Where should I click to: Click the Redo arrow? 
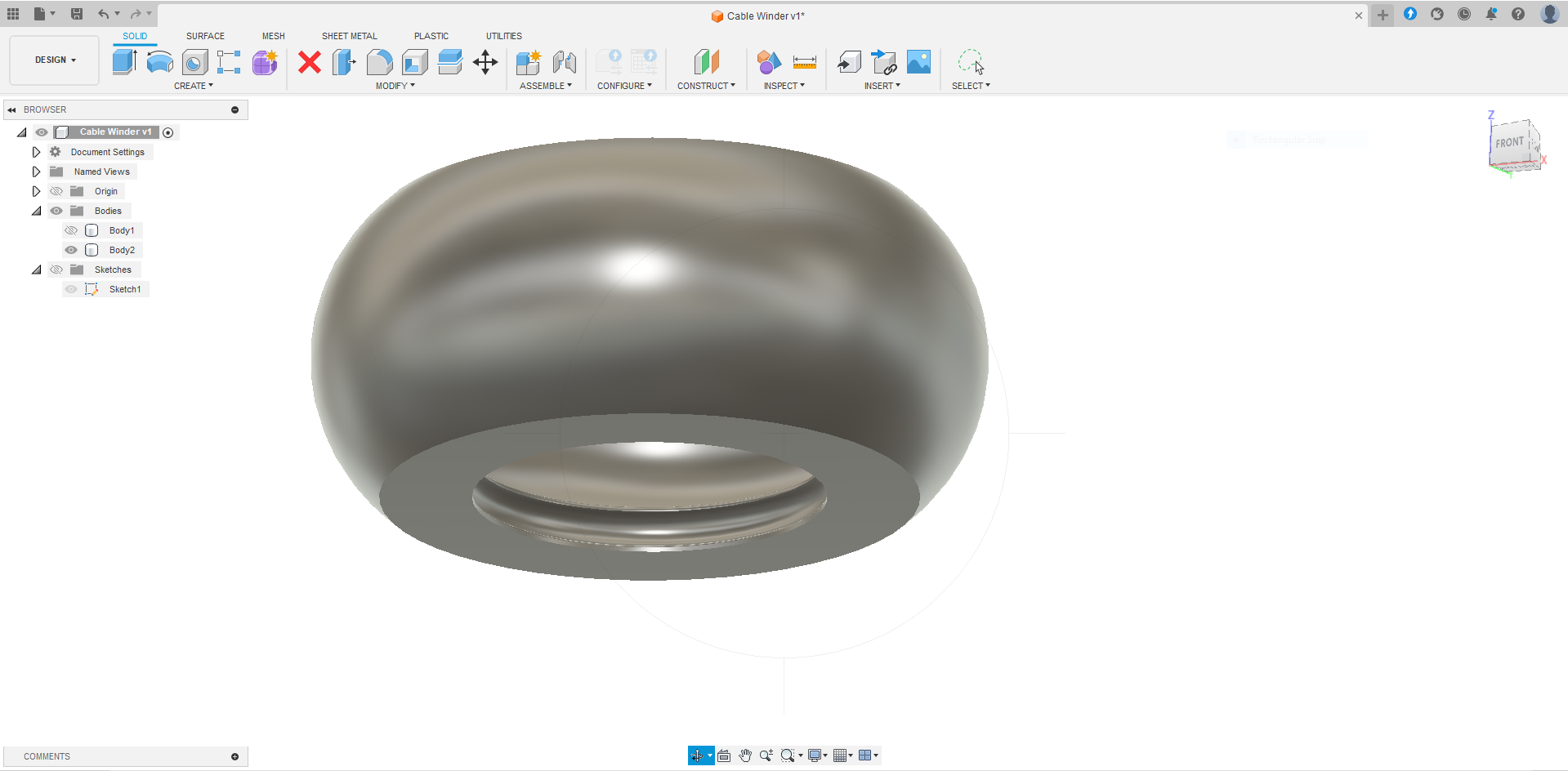click(136, 14)
